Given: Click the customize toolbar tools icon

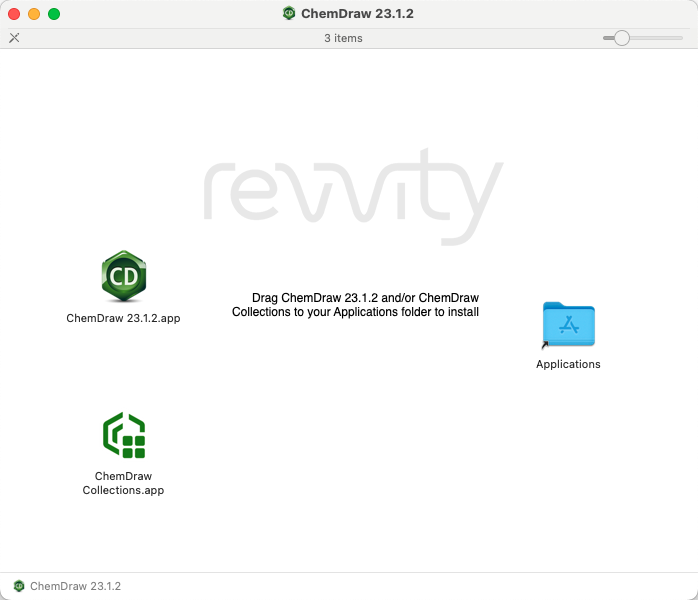Looking at the screenshot, I should tap(14, 38).
